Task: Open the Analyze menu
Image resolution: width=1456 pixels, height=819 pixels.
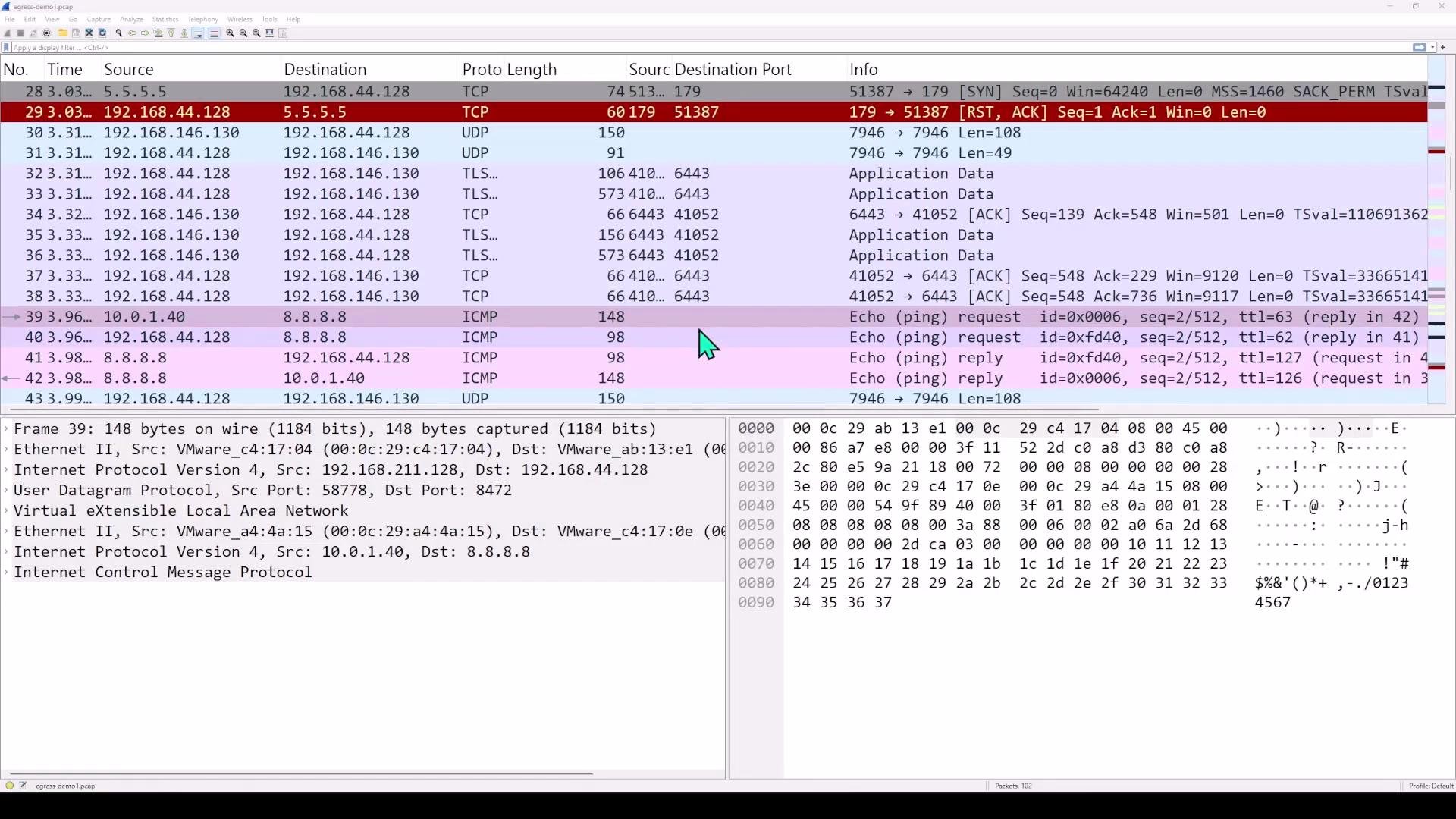Action: click(x=131, y=19)
